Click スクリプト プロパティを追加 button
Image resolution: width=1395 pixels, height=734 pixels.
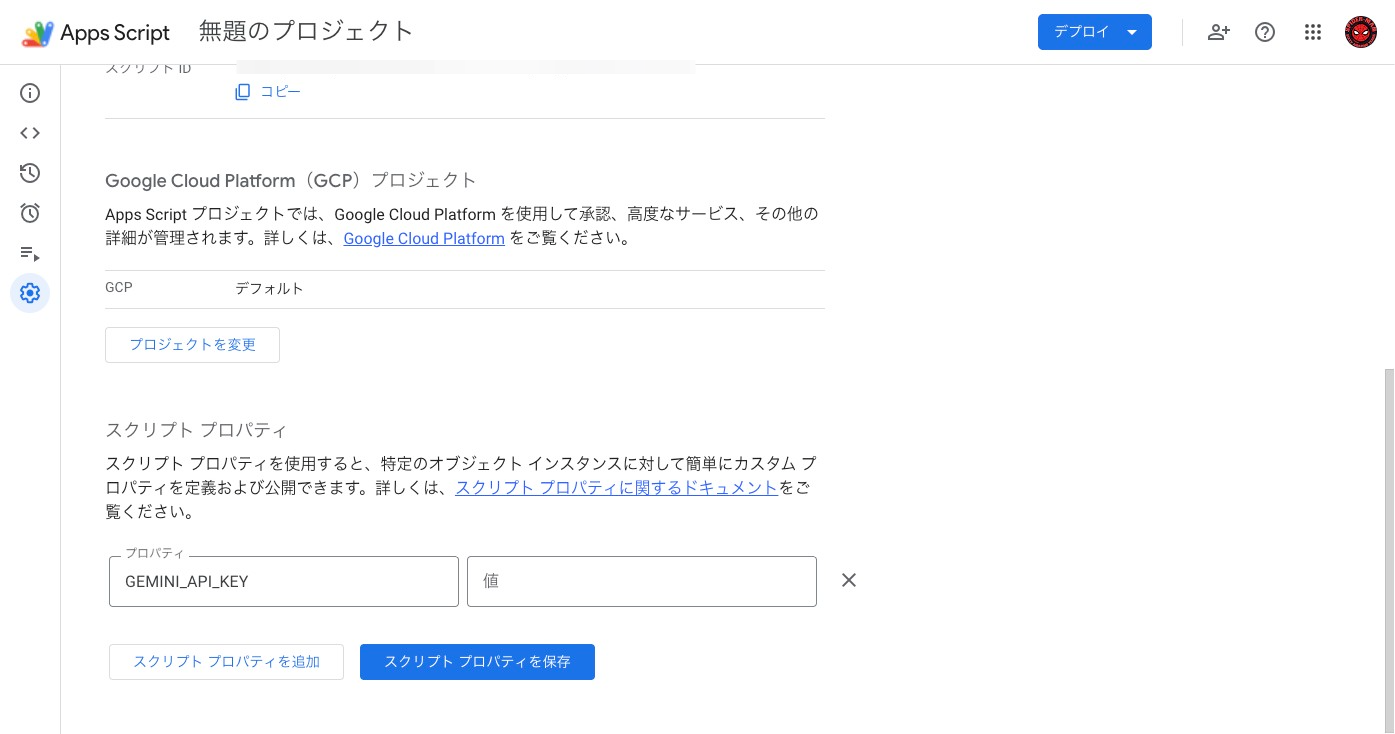click(x=226, y=662)
